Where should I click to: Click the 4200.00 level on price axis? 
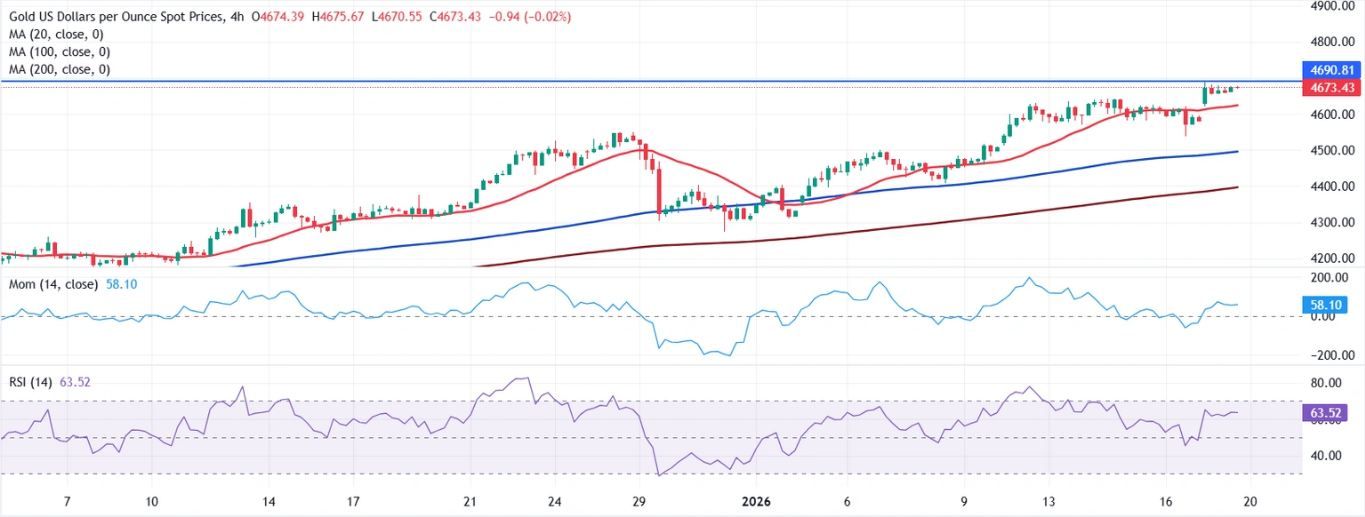(x=1332, y=258)
